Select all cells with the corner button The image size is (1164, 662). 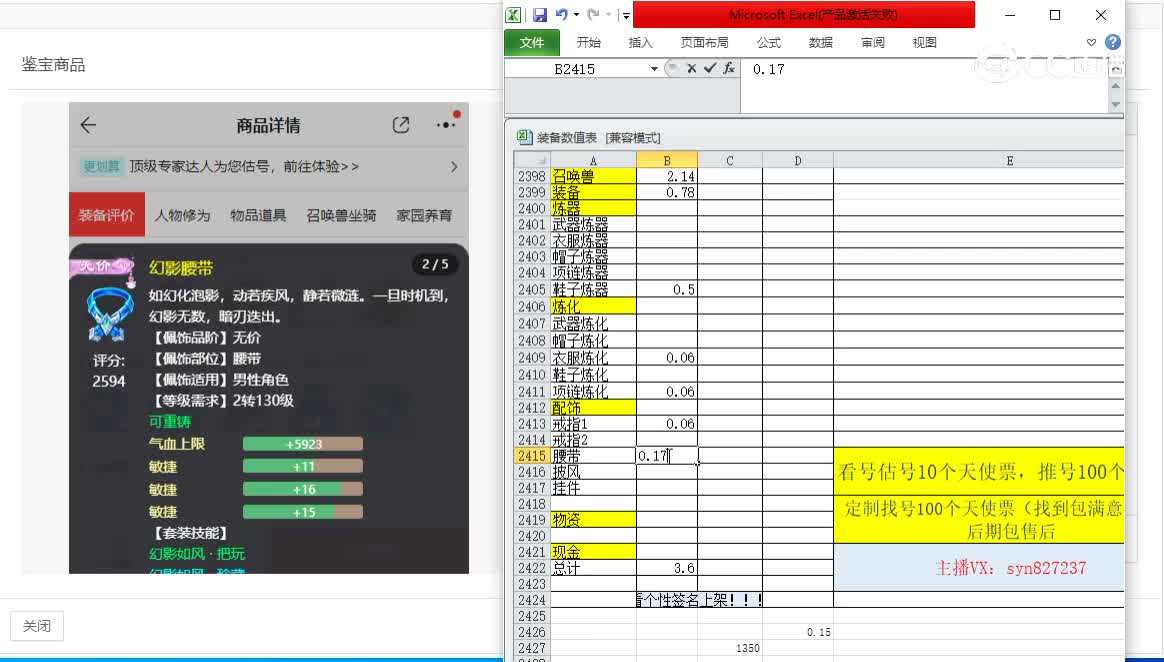coord(532,160)
